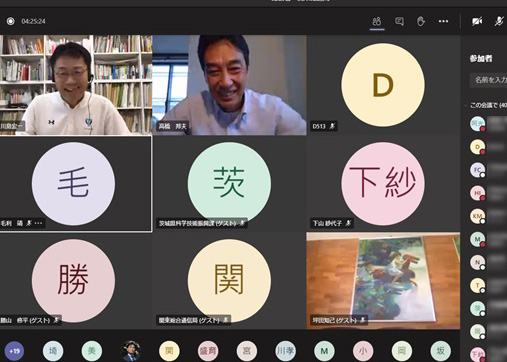
Task: Select the 埼 avatar in bottom strip
Action: 53,351
